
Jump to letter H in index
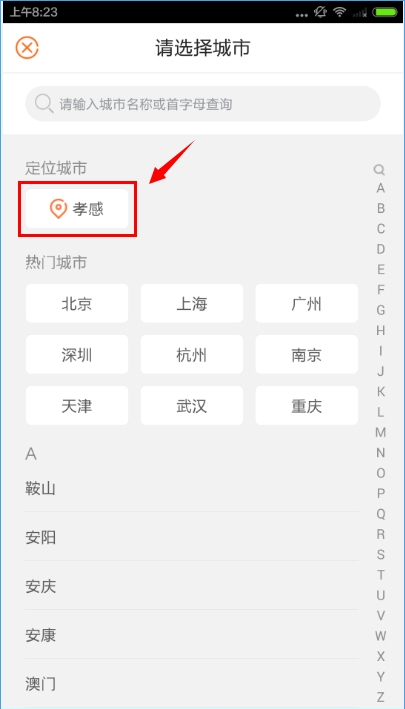(381, 331)
